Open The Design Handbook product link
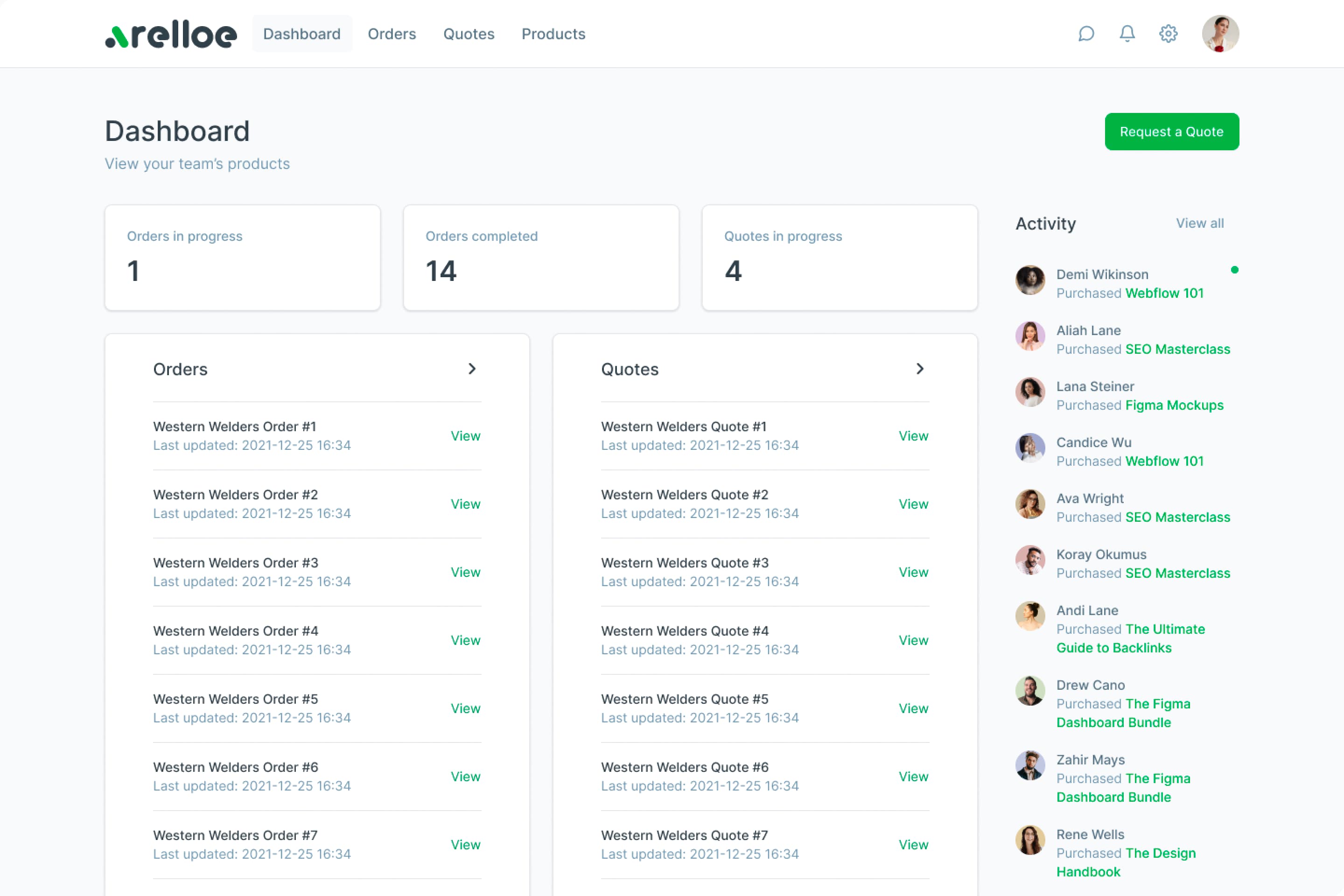Viewport: 1344px width, 896px height. [1126, 862]
